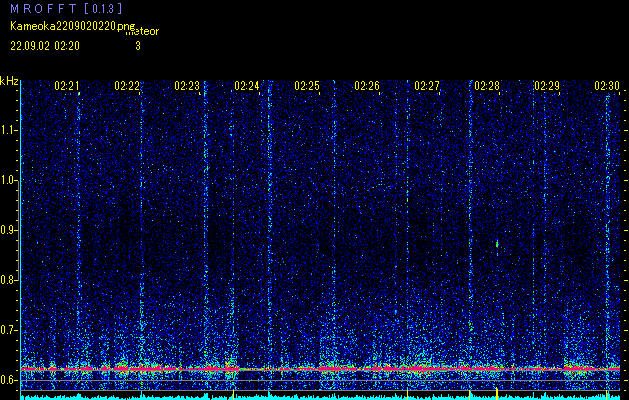
Task: Click the 0.6 kHz frequency label
Action: point(8,380)
